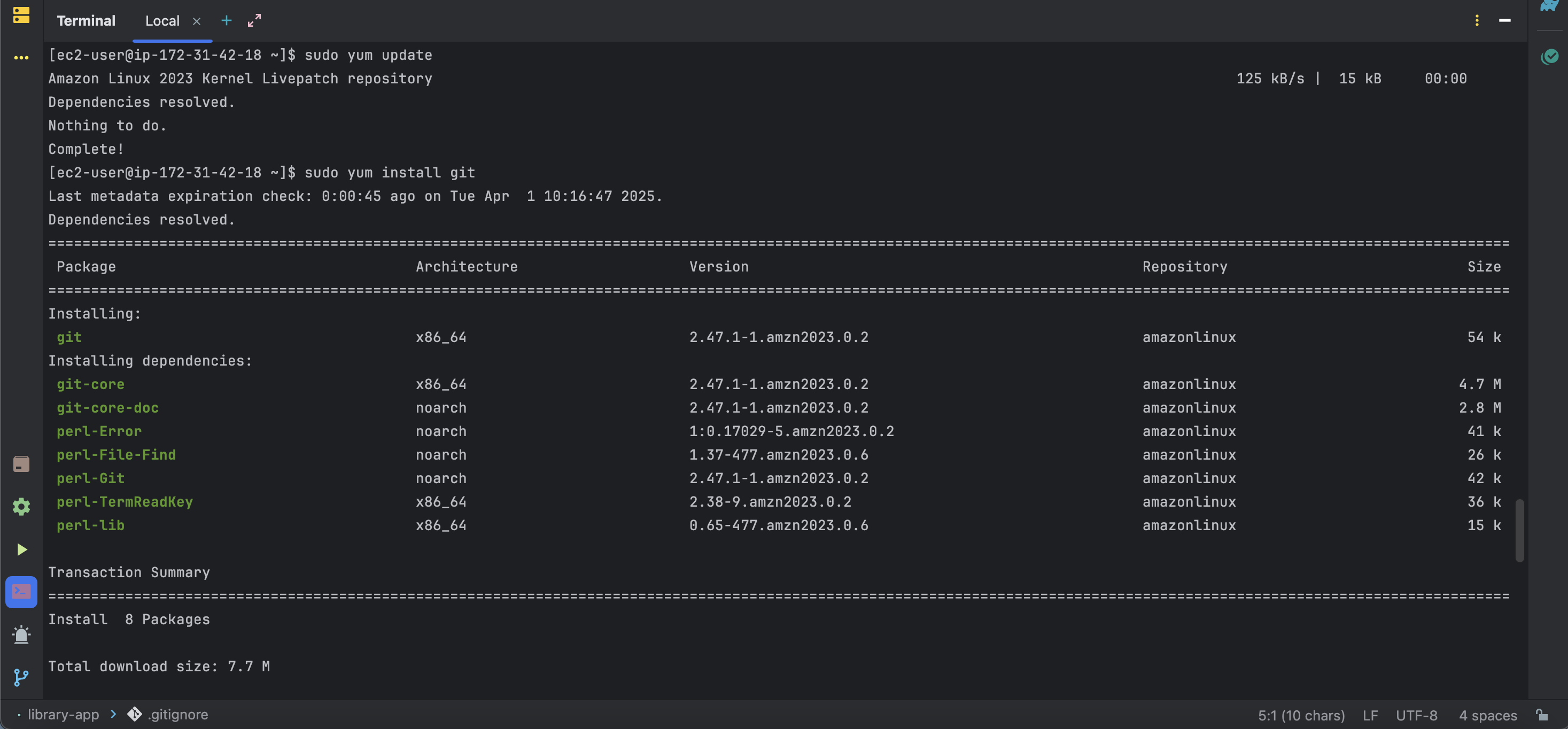Click the perl-Error package name
The image size is (1568, 729).
click(x=99, y=431)
